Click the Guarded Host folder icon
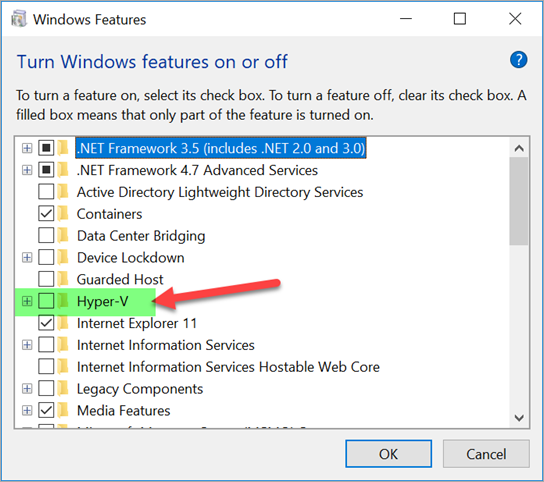Image resolution: width=544 pixels, height=482 pixels. (63, 279)
